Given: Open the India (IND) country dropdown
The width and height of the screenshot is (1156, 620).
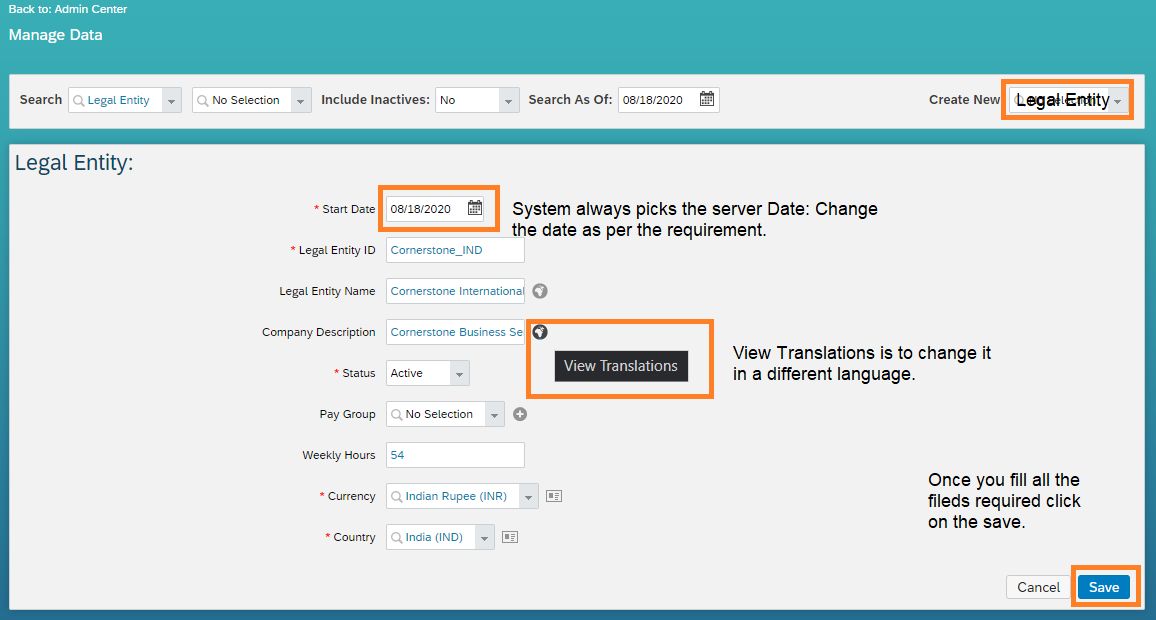Looking at the screenshot, I should tap(484, 536).
